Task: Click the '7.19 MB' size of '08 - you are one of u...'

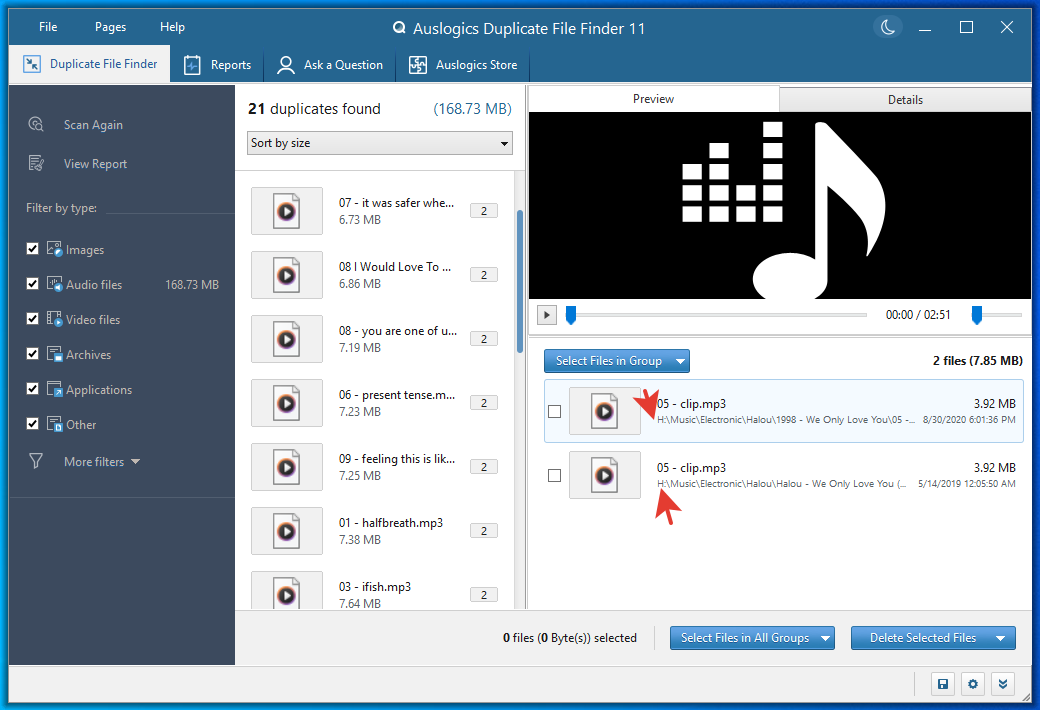Action: point(359,348)
